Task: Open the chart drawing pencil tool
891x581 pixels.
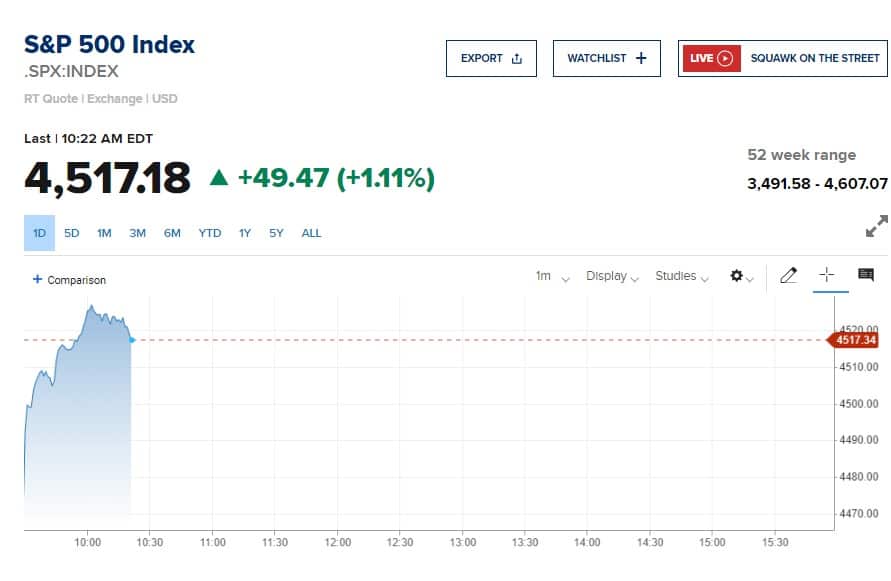Action: 788,276
